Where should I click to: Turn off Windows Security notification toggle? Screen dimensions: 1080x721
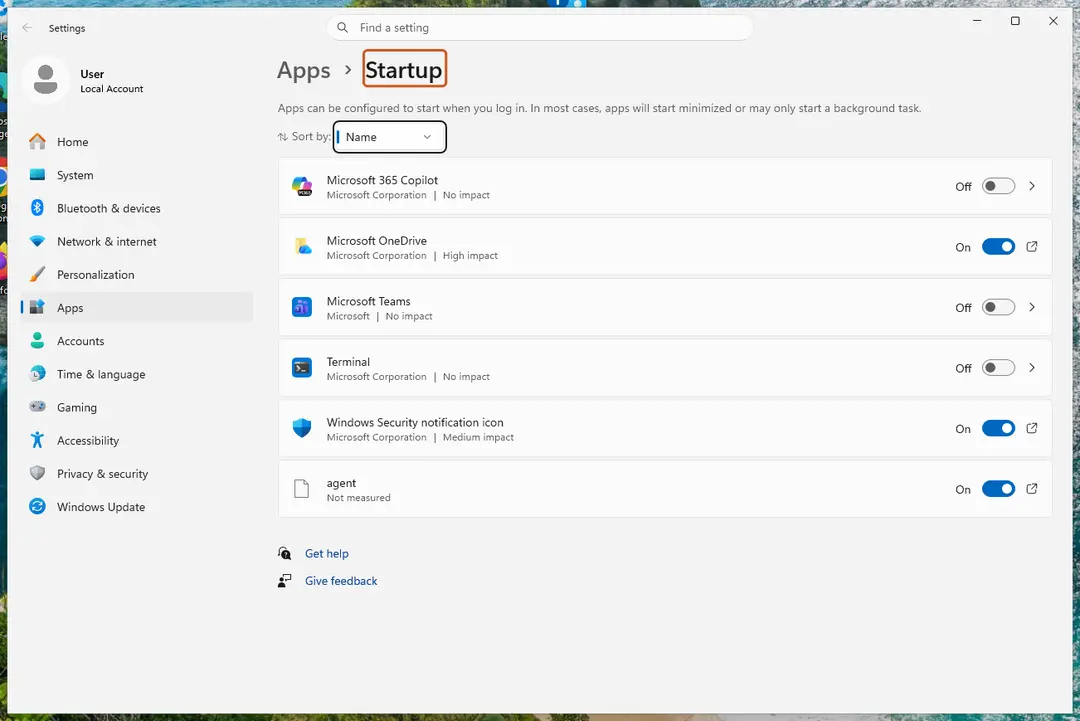click(998, 428)
